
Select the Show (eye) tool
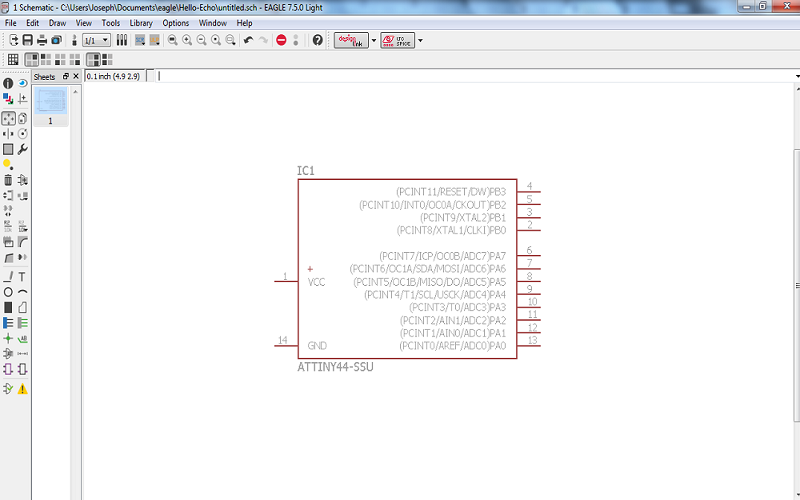22,83
